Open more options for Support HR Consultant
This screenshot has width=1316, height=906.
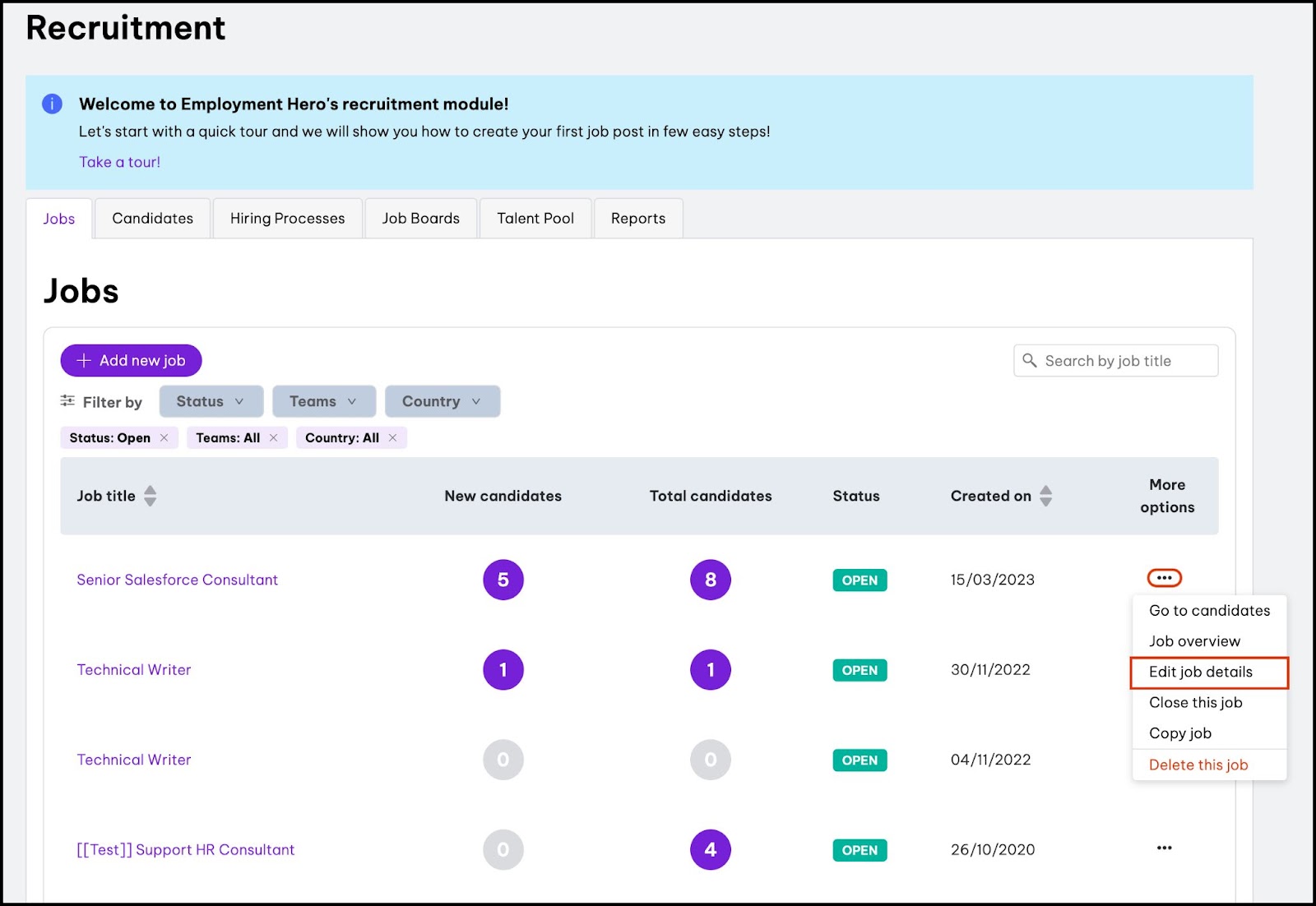pos(1164,848)
